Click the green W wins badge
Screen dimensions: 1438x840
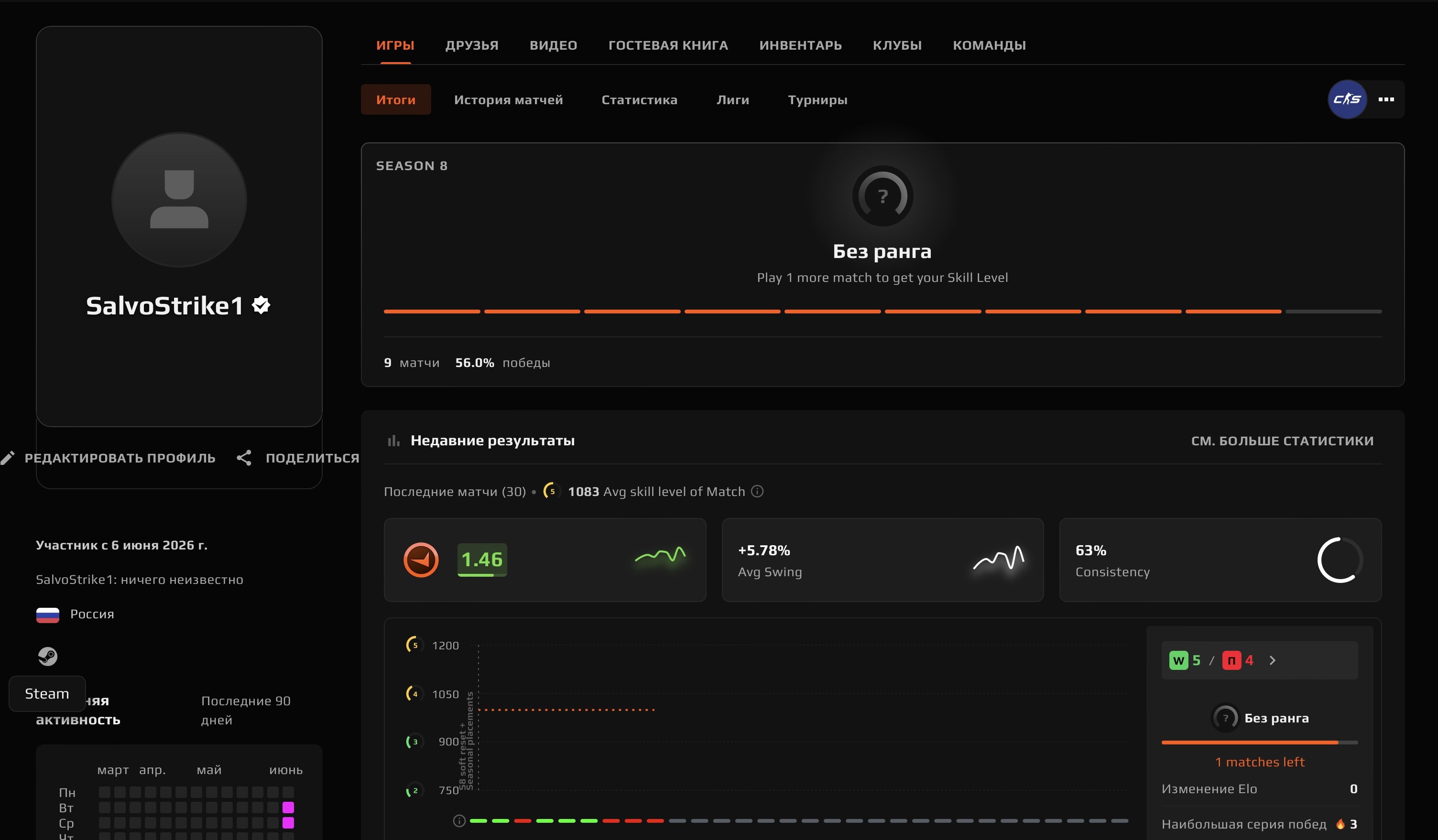tap(1178, 661)
